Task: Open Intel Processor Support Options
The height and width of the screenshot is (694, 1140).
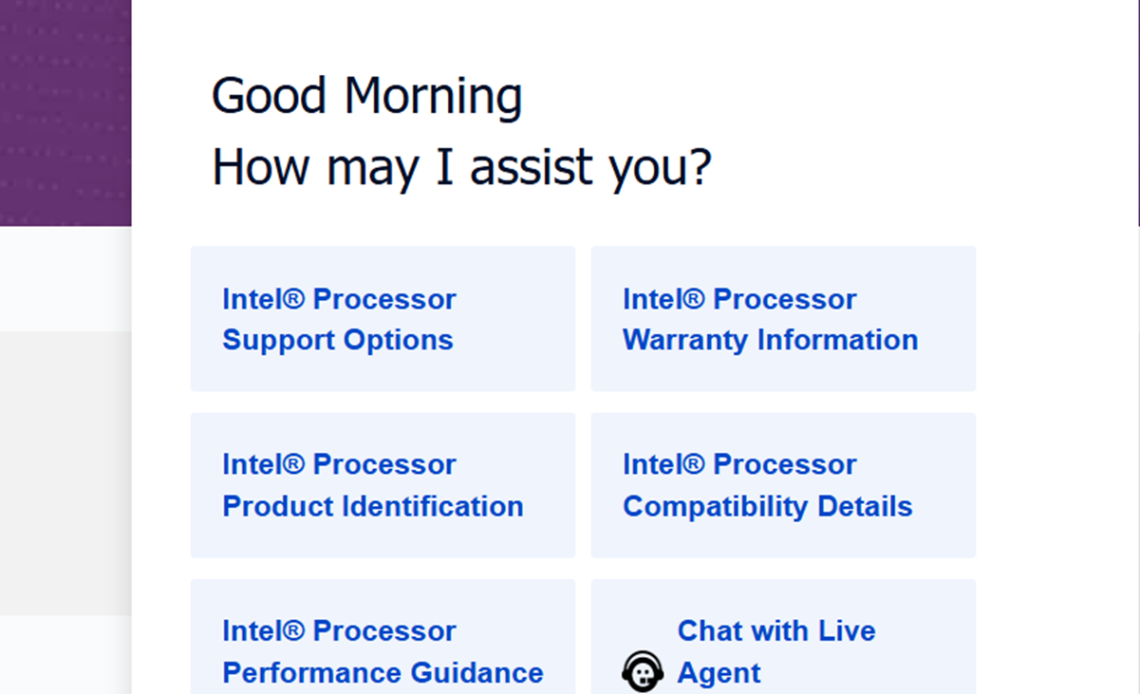Action: 382,319
